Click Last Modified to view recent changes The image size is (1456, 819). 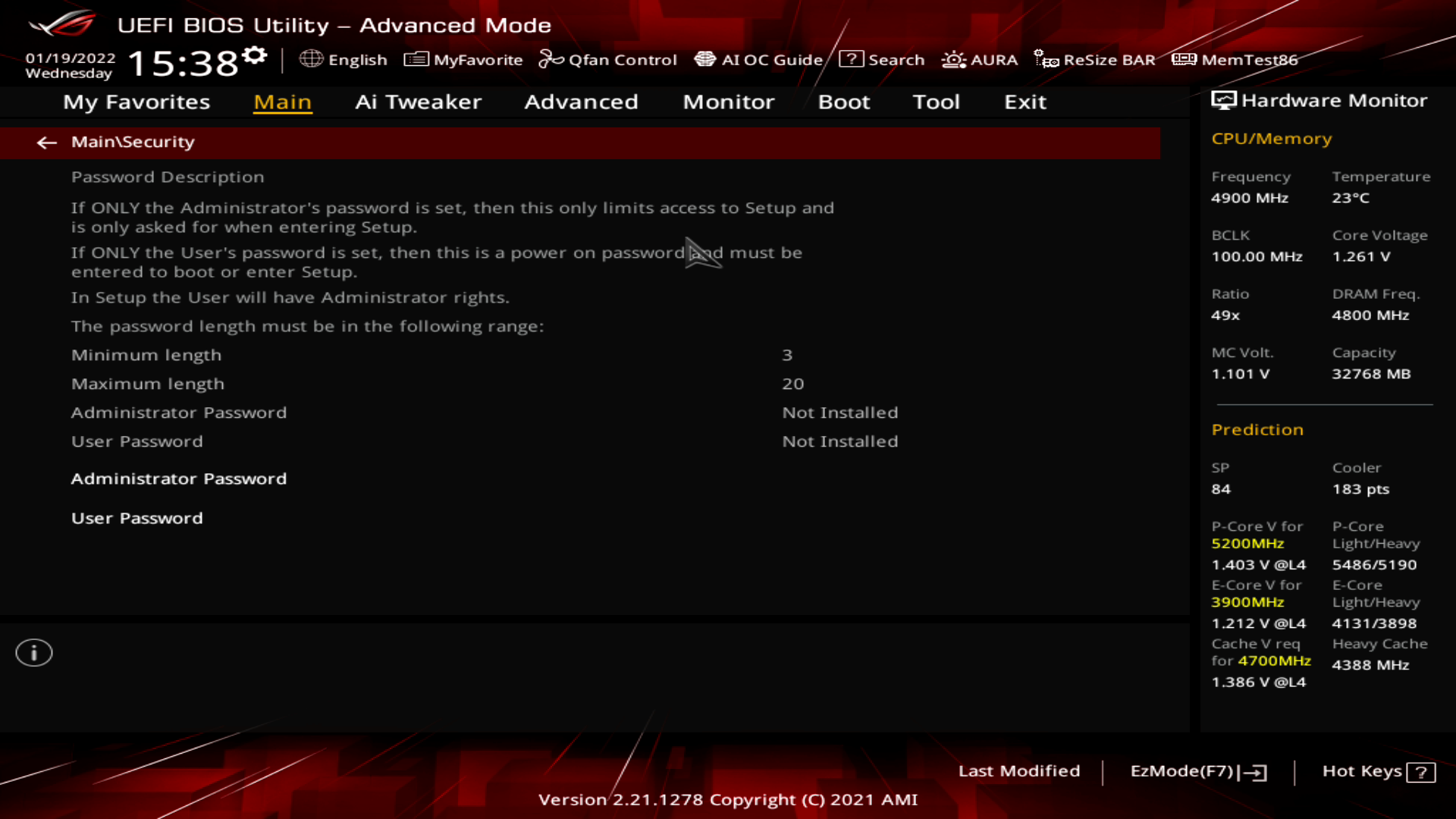click(x=1020, y=771)
